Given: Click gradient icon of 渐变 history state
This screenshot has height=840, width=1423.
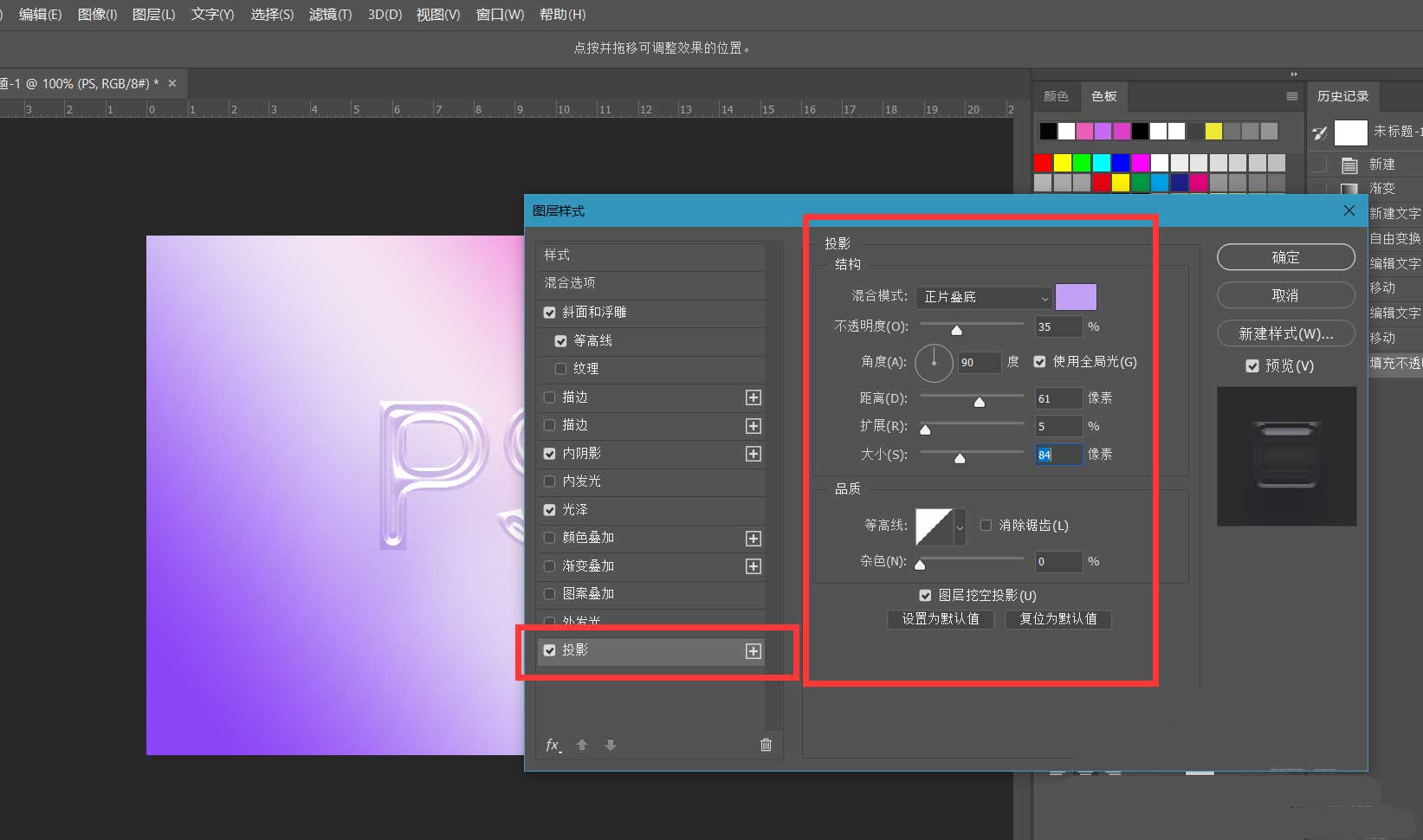Looking at the screenshot, I should [x=1349, y=189].
